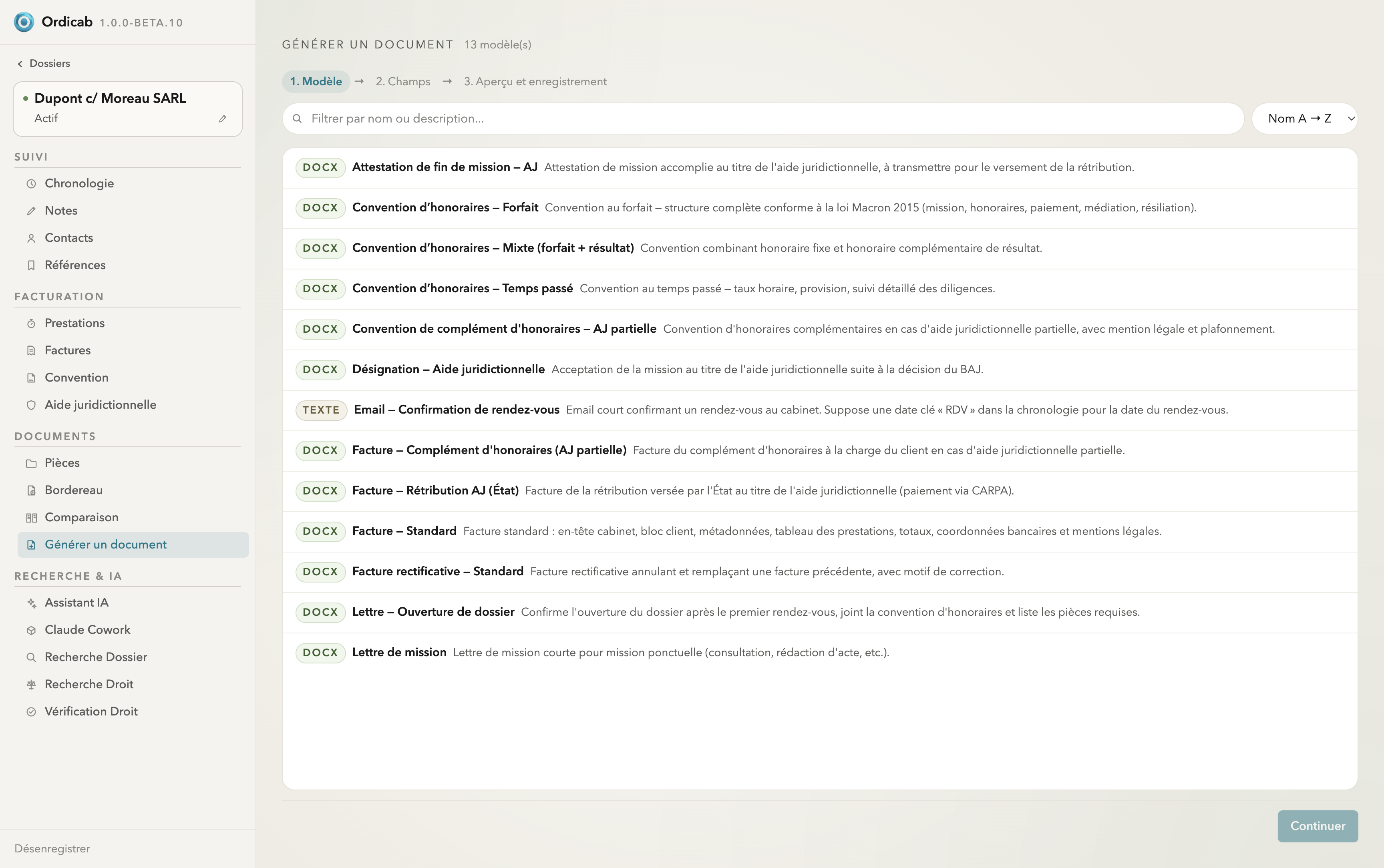Click the Ordicab logo icon
Image resolution: width=1384 pixels, height=868 pixels.
tap(24, 22)
